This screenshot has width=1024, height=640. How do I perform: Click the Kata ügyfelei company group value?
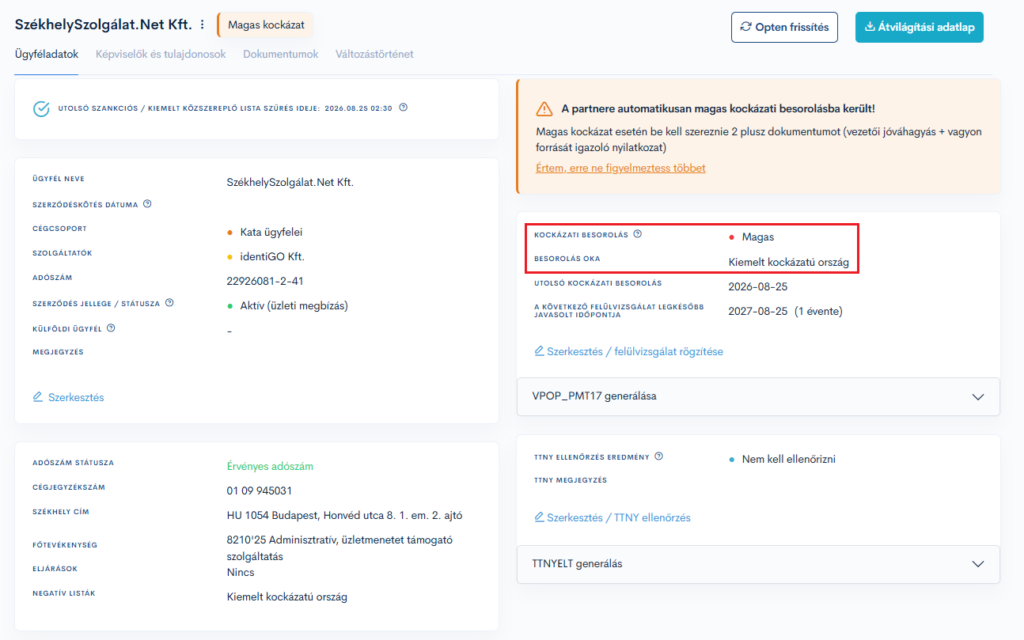[x=271, y=232]
